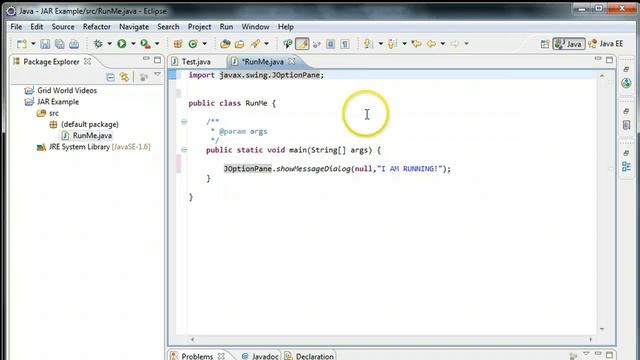The height and width of the screenshot is (360, 640).
Task: Open the Declaration tab
Action: pos(309,356)
